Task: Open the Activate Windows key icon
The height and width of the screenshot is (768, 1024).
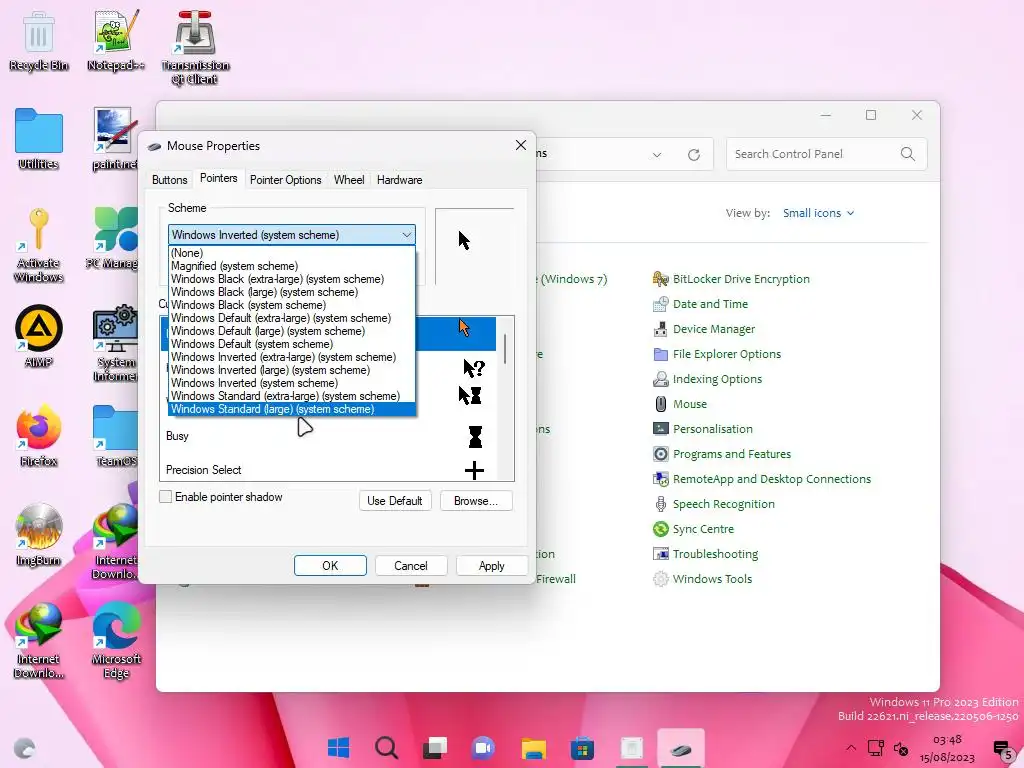Action: [39, 244]
